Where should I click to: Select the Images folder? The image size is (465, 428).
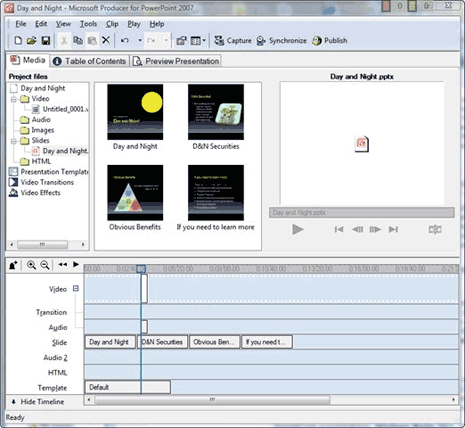(x=43, y=130)
